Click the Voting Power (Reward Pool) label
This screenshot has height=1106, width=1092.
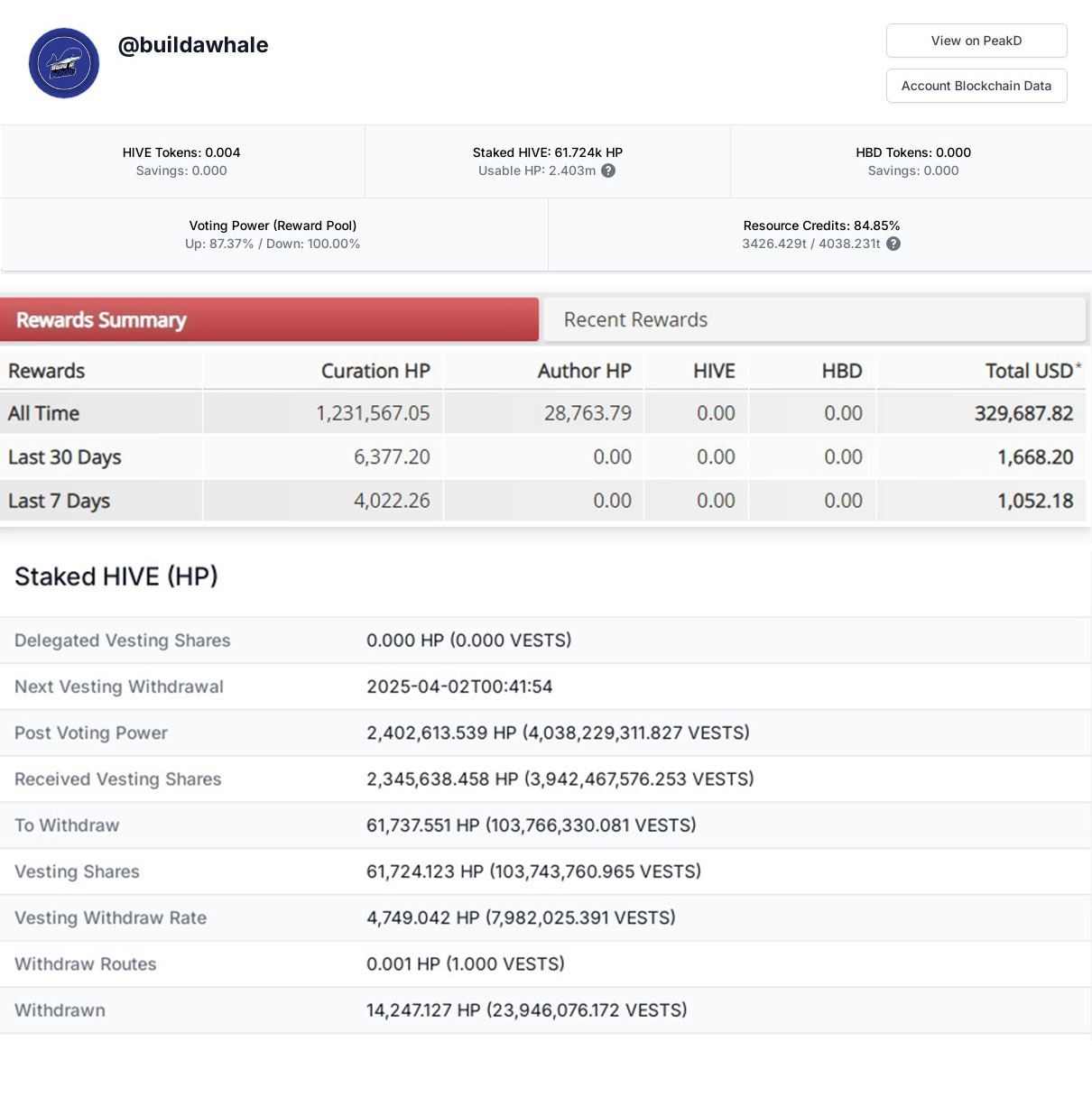pyautogui.click(x=273, y=226)
